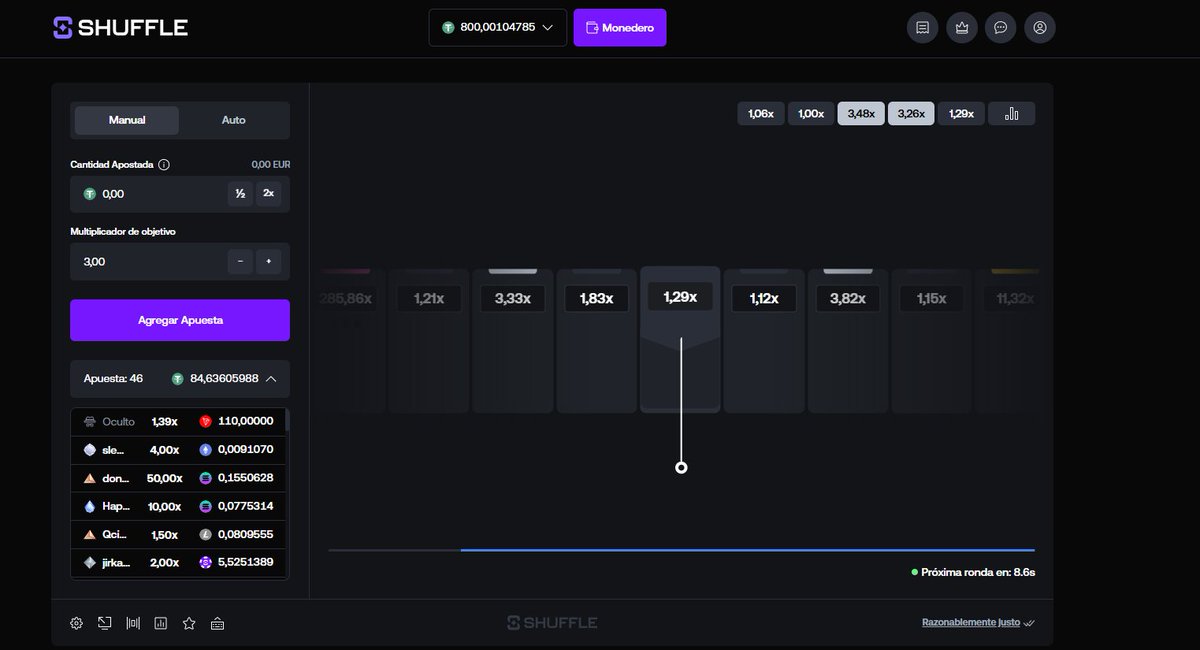The width and height of the screenshot is (1200, 650).
Task: Open the bets list icon in the header
Action: [x=922, y=28]
